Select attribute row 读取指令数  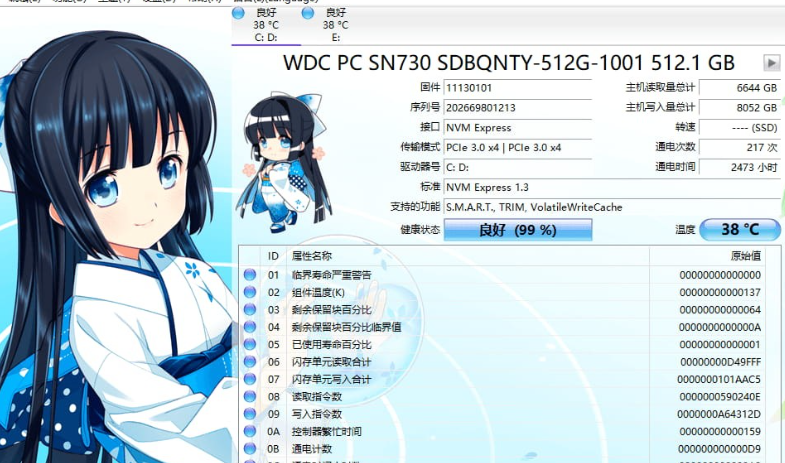pyautogui.click(x=502, y=396)
